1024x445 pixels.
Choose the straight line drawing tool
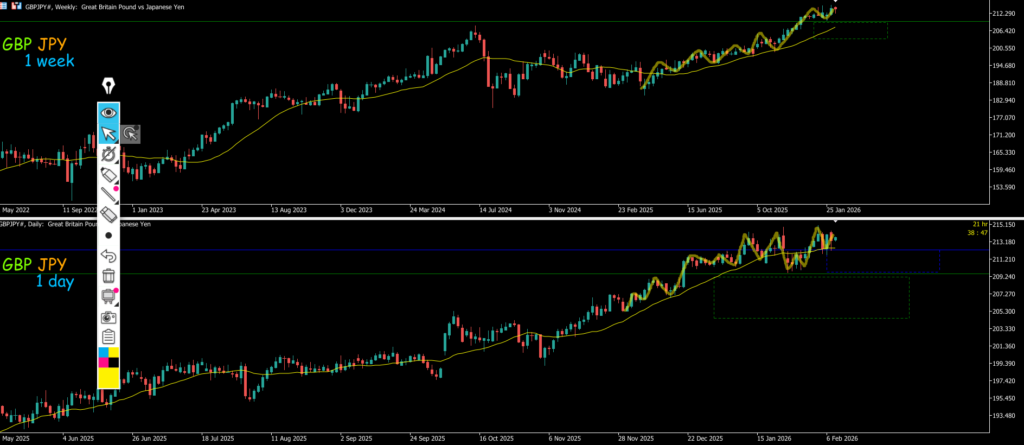coord(108,194)
